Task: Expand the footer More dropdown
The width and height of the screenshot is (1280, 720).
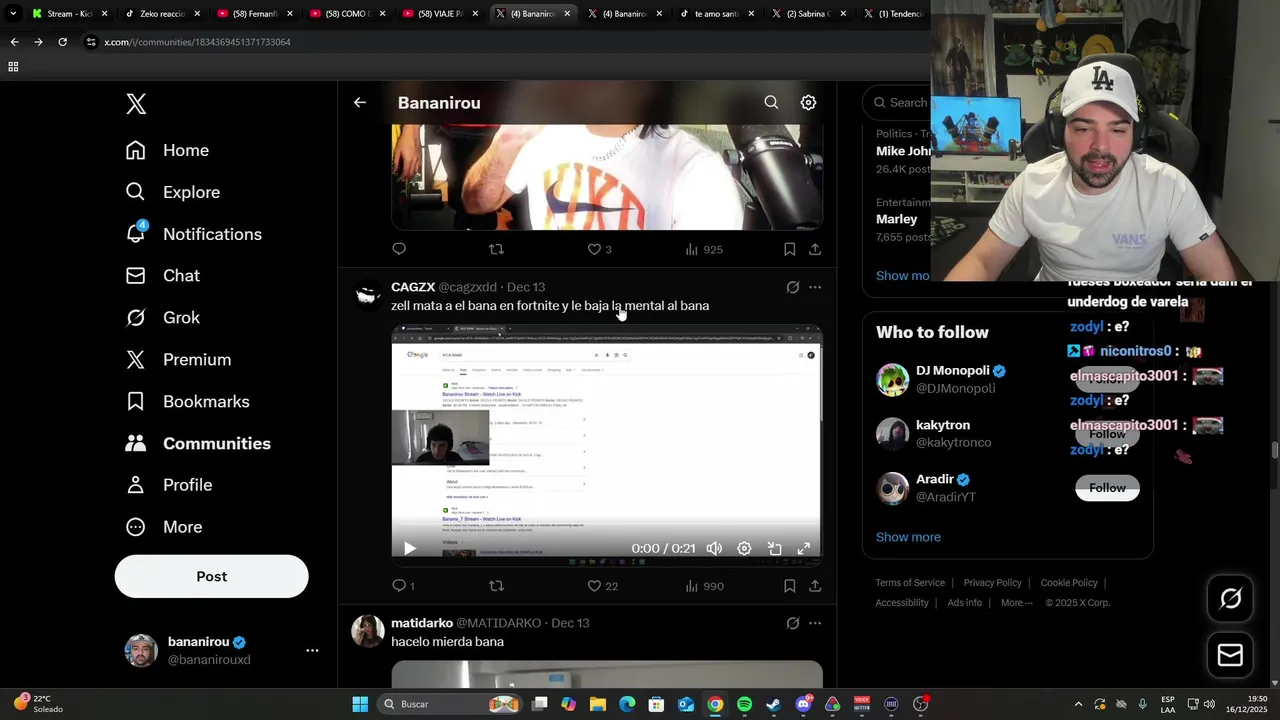Action: point(1017,603)
